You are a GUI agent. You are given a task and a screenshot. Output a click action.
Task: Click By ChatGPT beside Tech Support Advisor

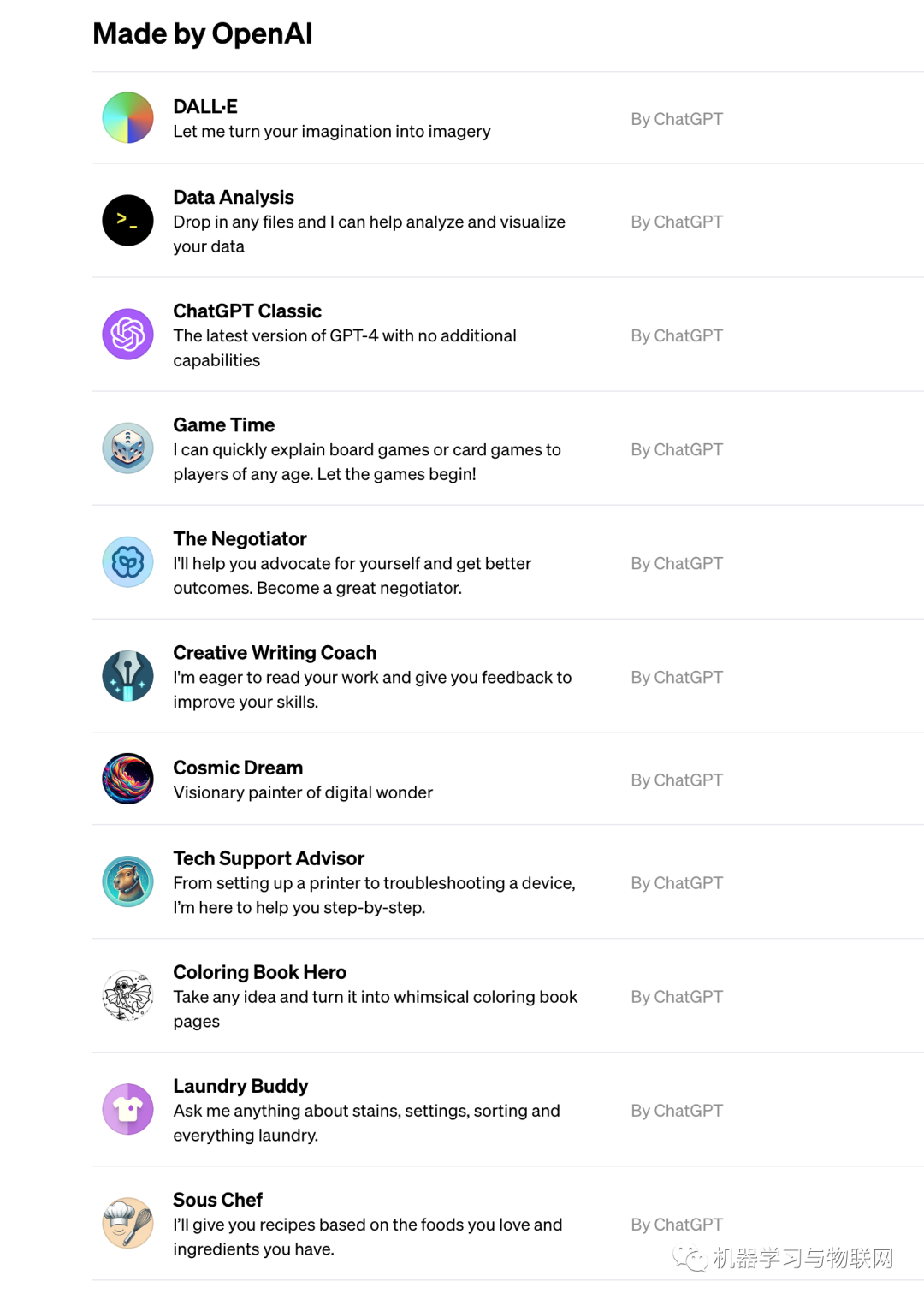(x=677, y=883)
